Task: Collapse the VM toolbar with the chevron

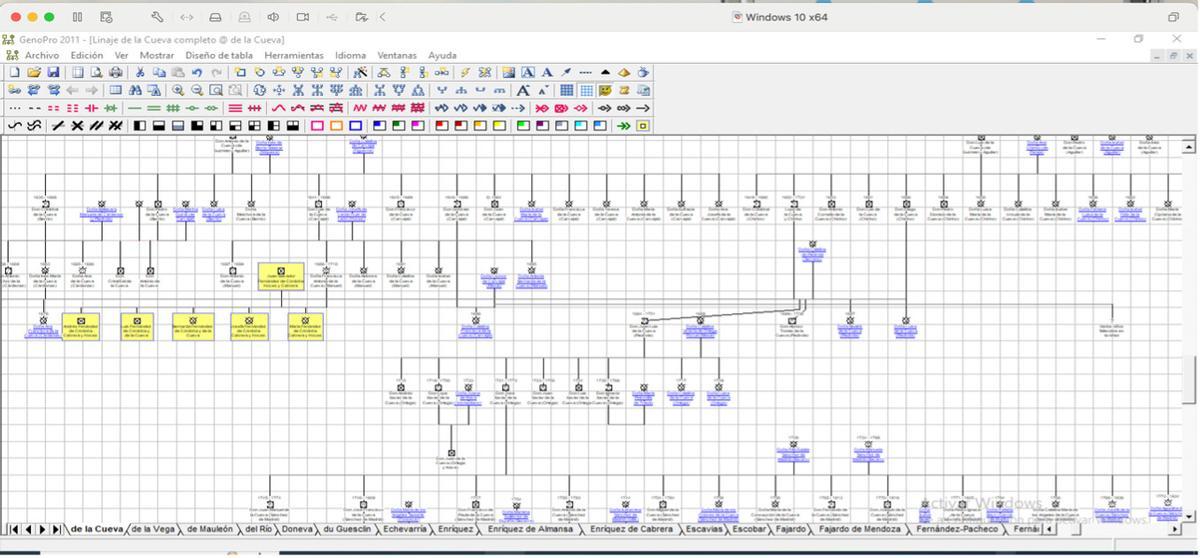Action: tap(383, 17)
